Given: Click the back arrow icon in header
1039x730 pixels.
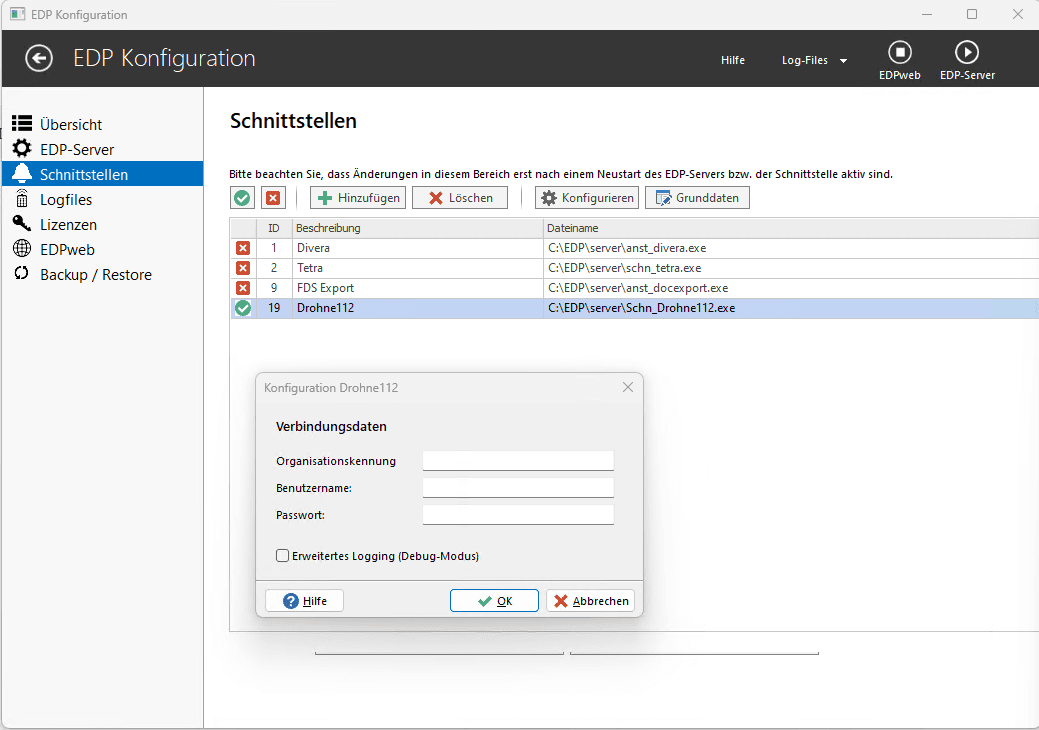Looking at the screenshot, I should [39, 59].
